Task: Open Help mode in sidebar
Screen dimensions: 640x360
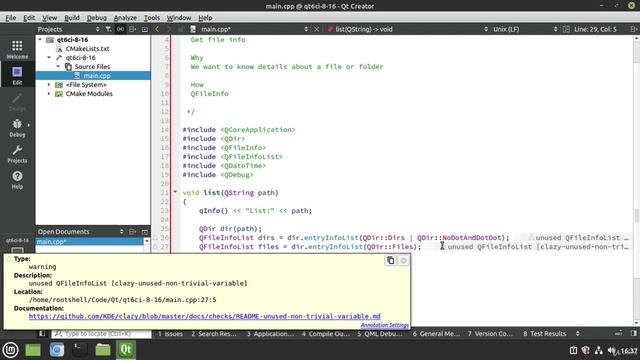Action: point(17,180)
